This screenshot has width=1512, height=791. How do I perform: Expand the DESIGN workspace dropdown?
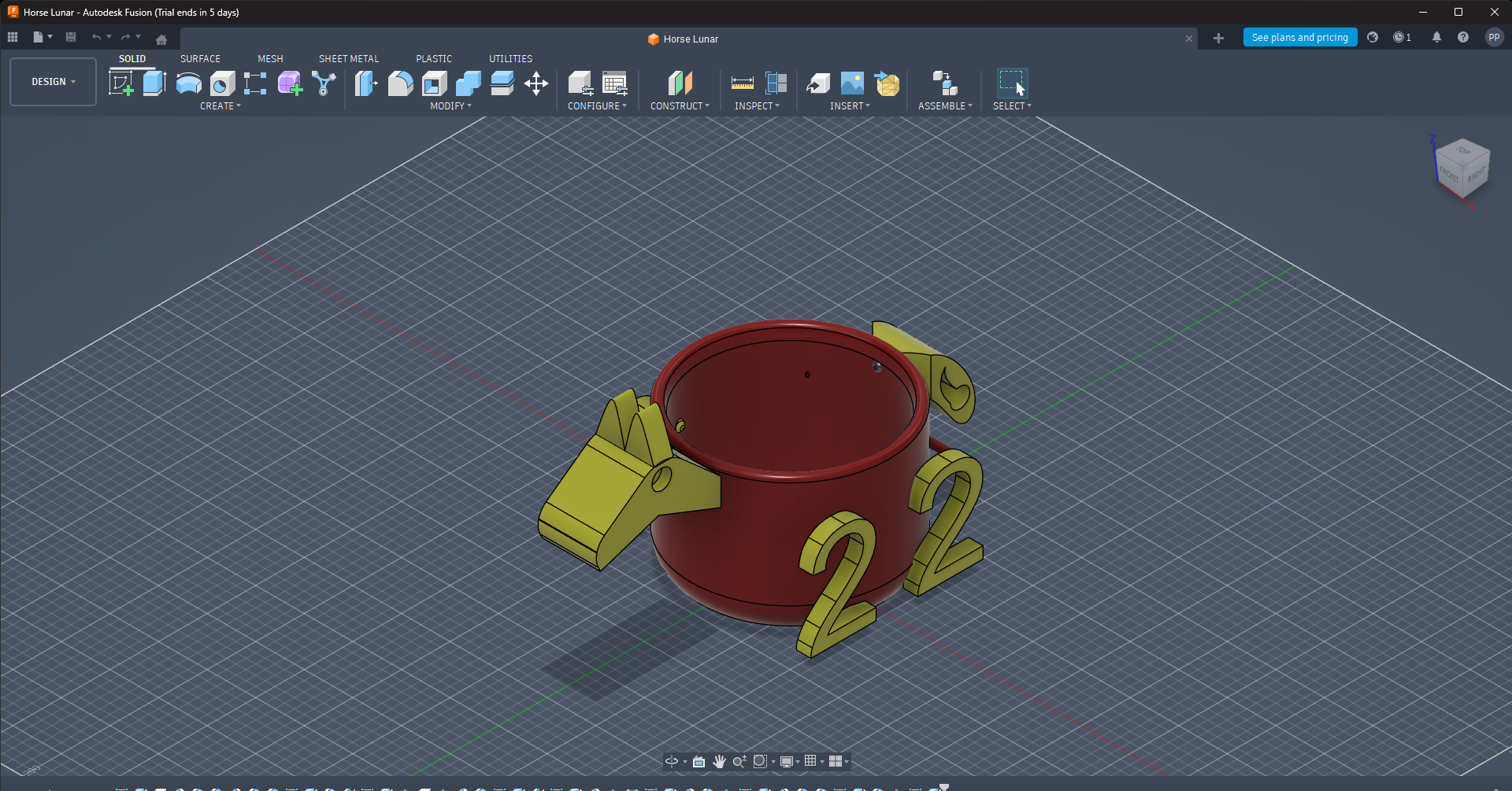click(54, 82)
